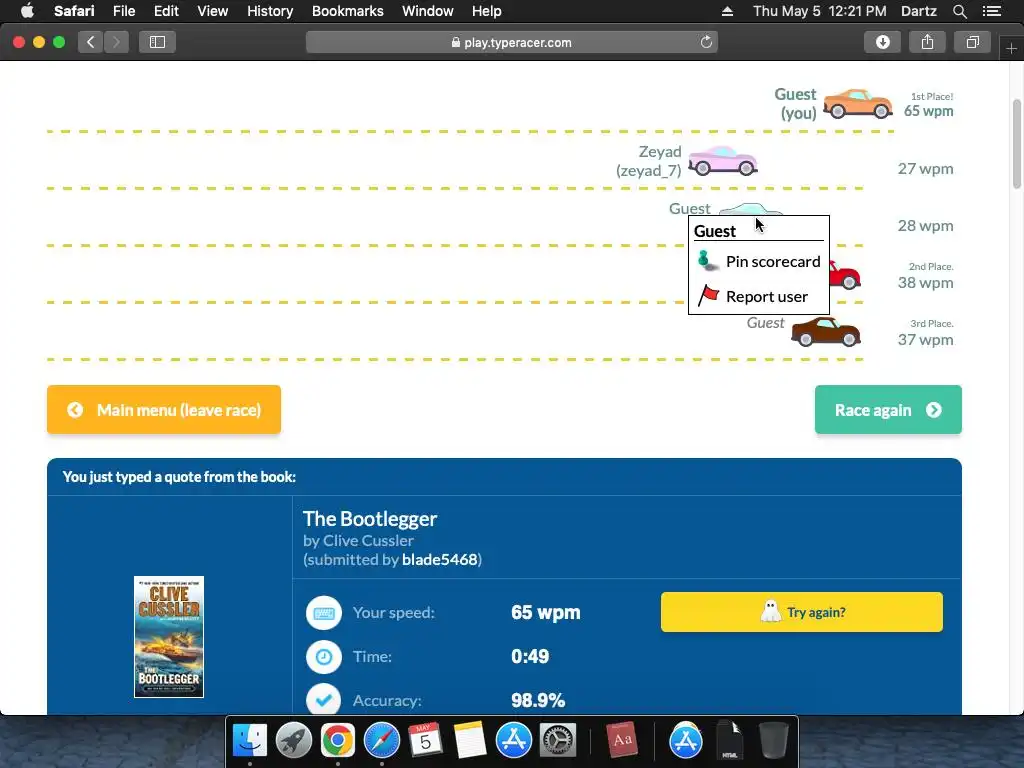Click the red car beside 38 wpm
1024x768 pixels.
[845, 276]
